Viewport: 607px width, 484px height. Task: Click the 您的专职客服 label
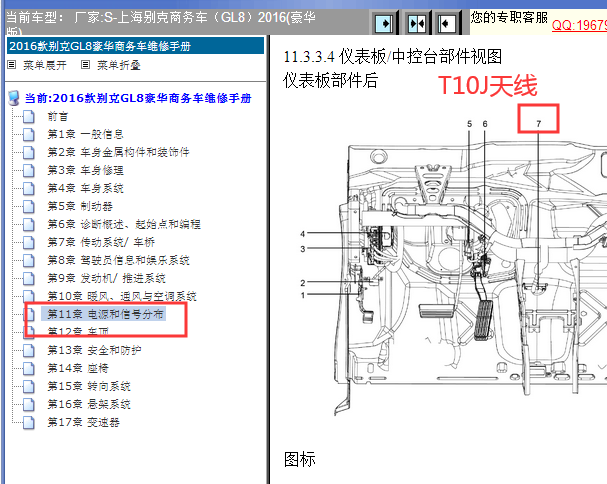point(509,17)
